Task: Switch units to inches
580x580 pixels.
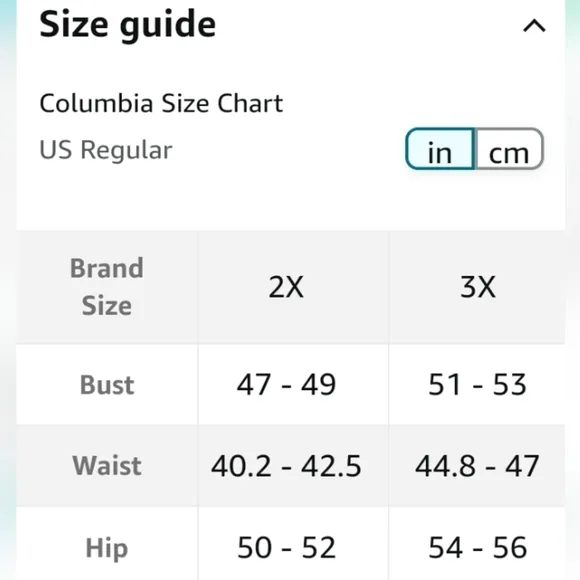Action: tap(440, 149)
